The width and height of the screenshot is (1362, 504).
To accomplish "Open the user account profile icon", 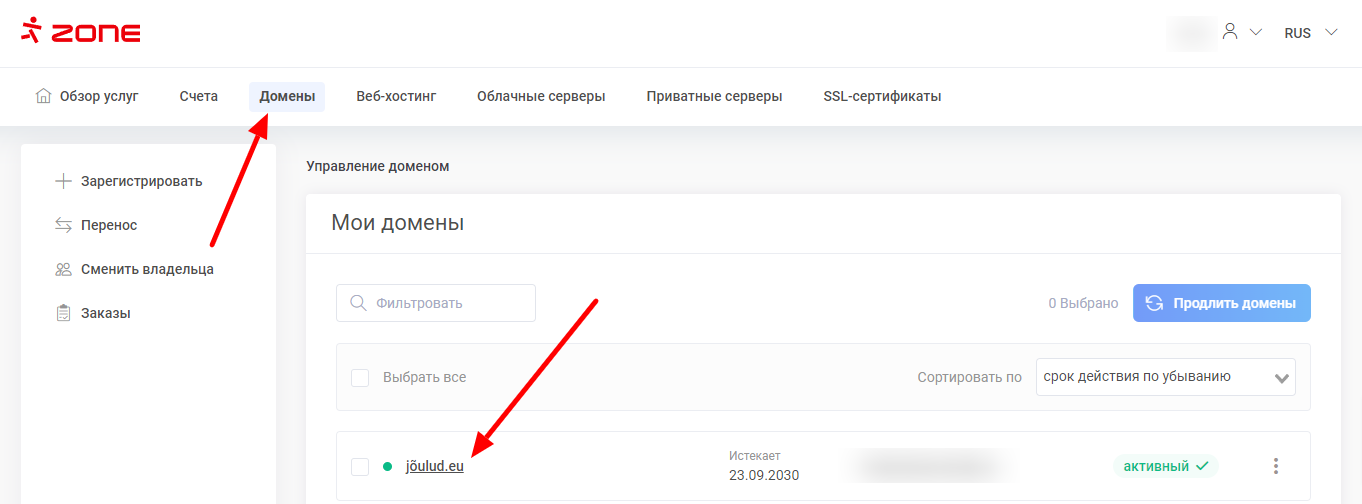I will (1230, 32).
